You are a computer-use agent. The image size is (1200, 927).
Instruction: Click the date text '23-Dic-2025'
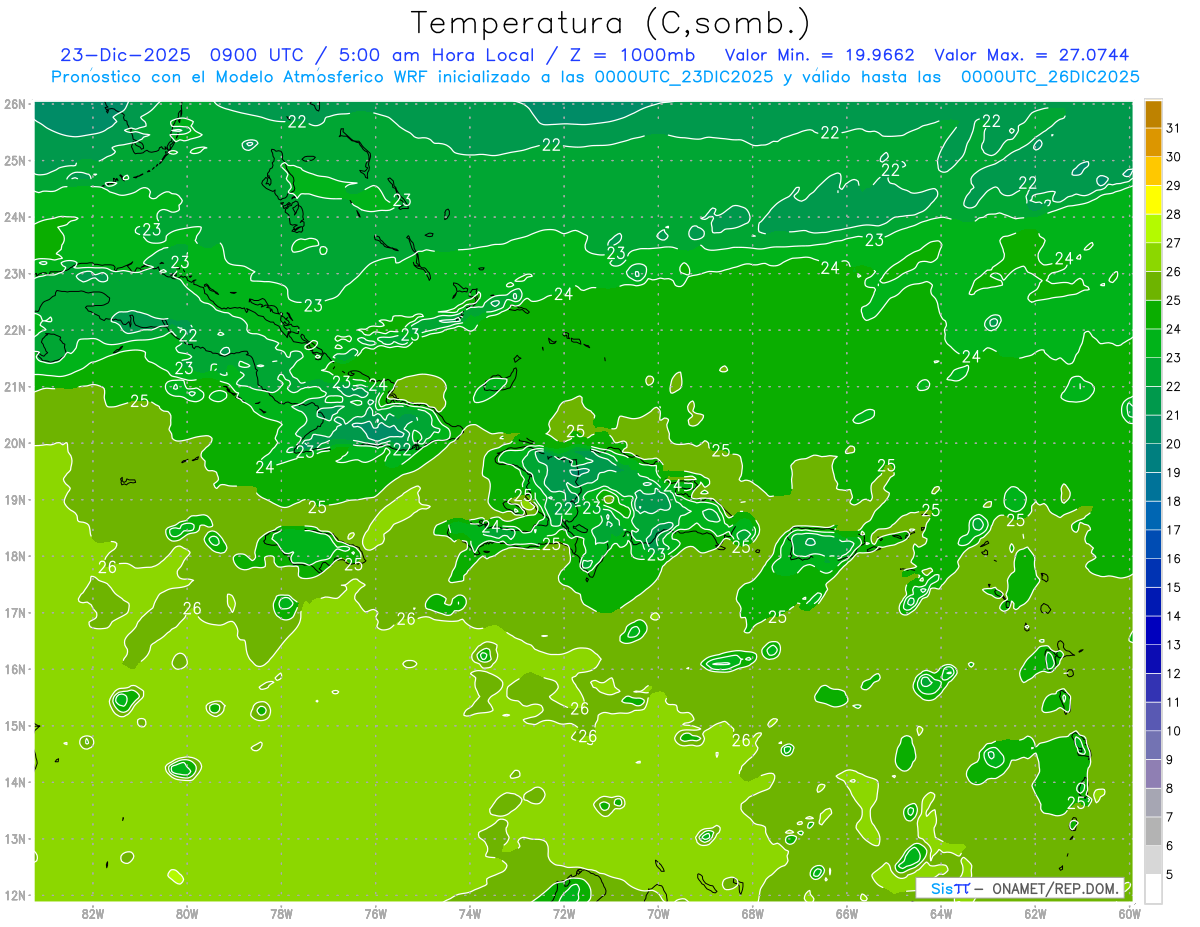tap(128, 54)
